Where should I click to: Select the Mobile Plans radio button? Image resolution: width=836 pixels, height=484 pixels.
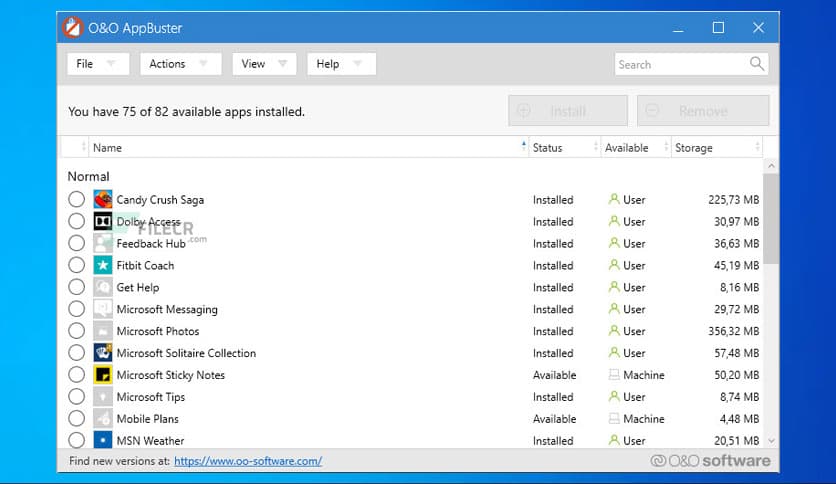pos(76,418)
